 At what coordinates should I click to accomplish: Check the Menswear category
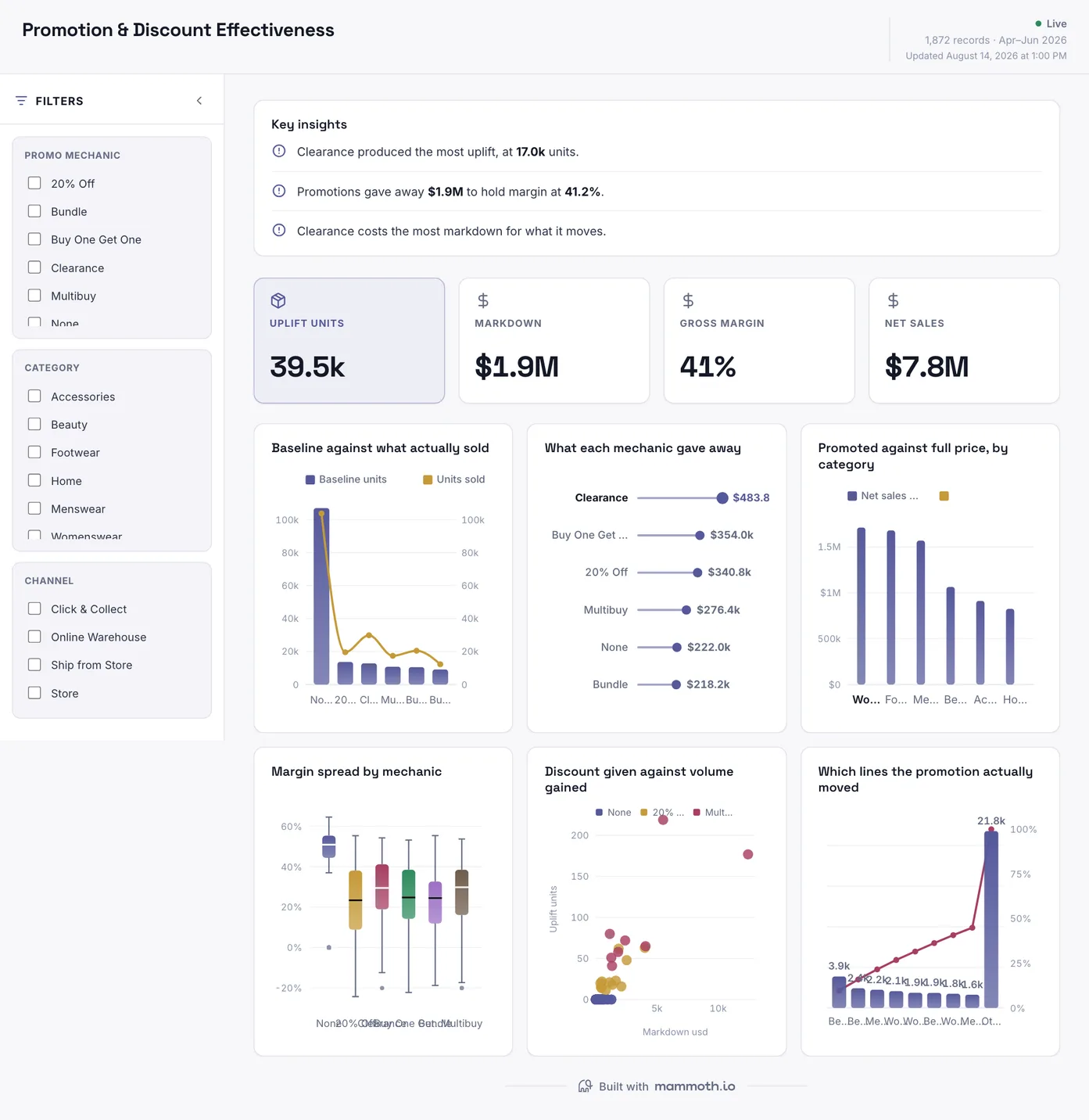(34, 508)
